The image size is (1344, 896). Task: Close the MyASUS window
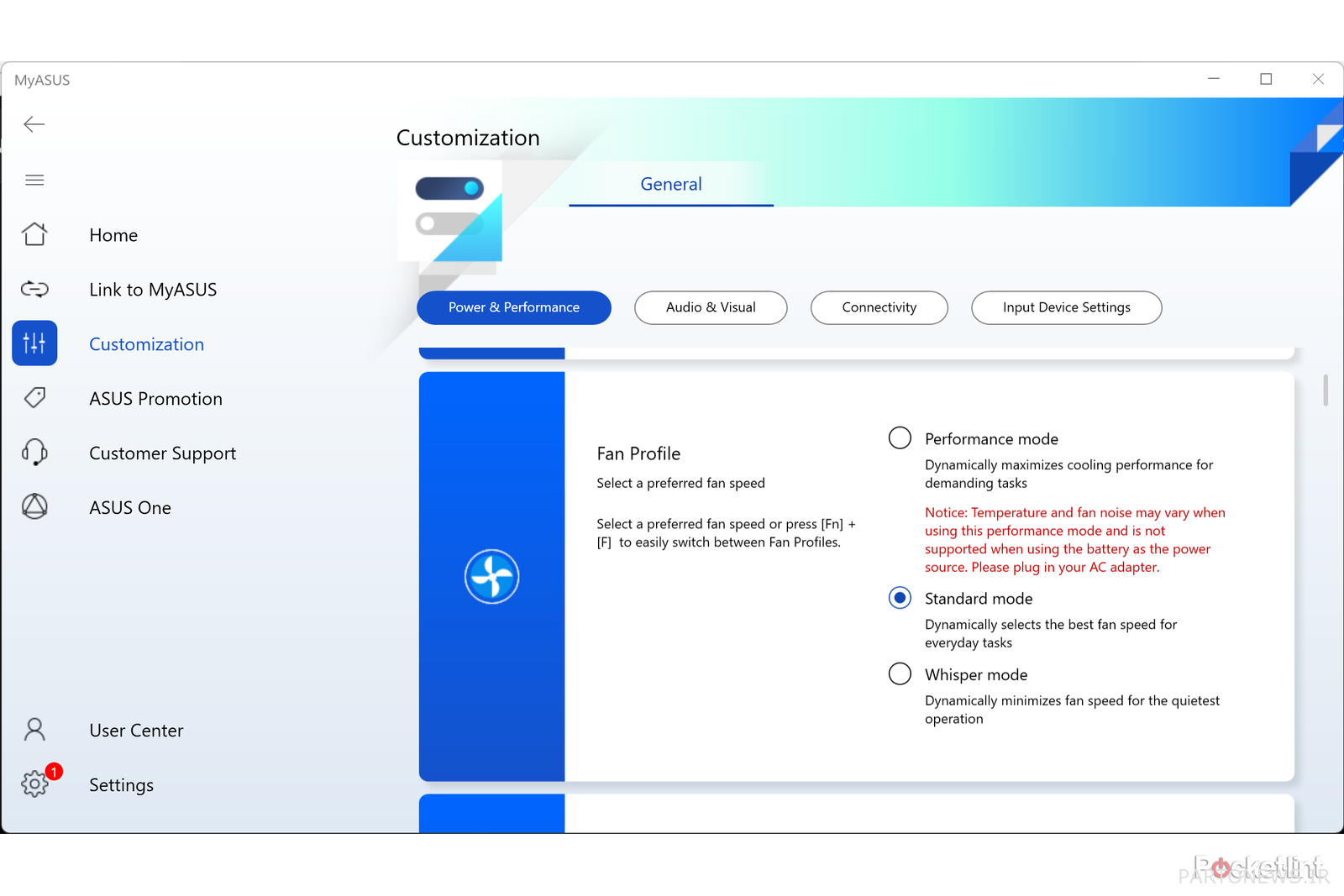click(x=1318, y=79)
